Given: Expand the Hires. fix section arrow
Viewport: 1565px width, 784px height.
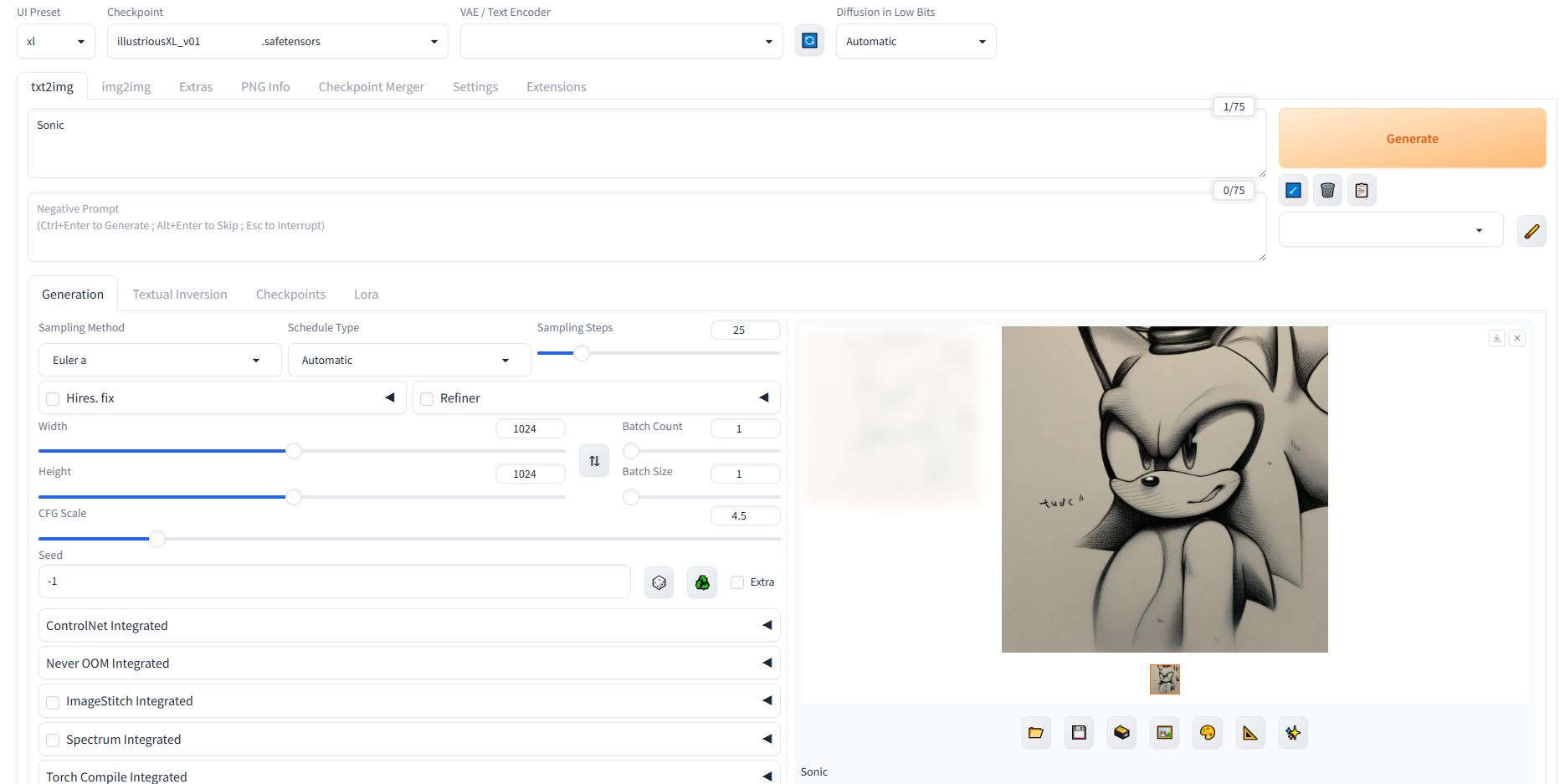Looking at the screenshot, I should pyautogui.click(x=390, y=397).
